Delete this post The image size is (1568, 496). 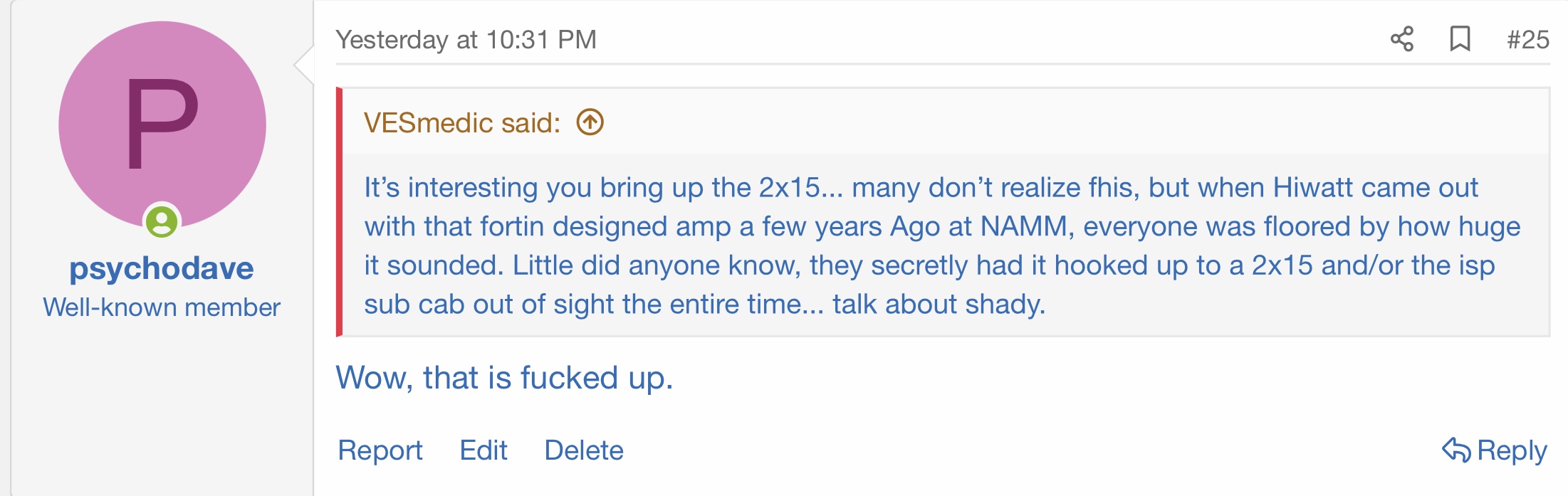coord(584,450)
